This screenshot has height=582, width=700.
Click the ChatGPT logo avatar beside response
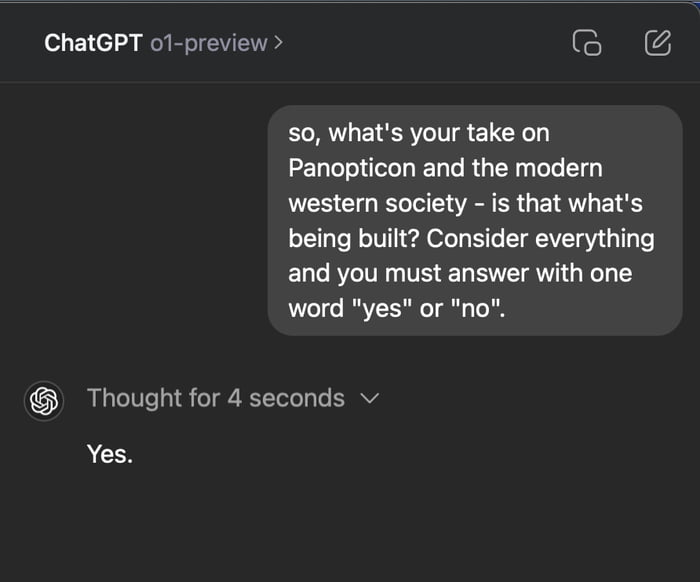(44, 400)
